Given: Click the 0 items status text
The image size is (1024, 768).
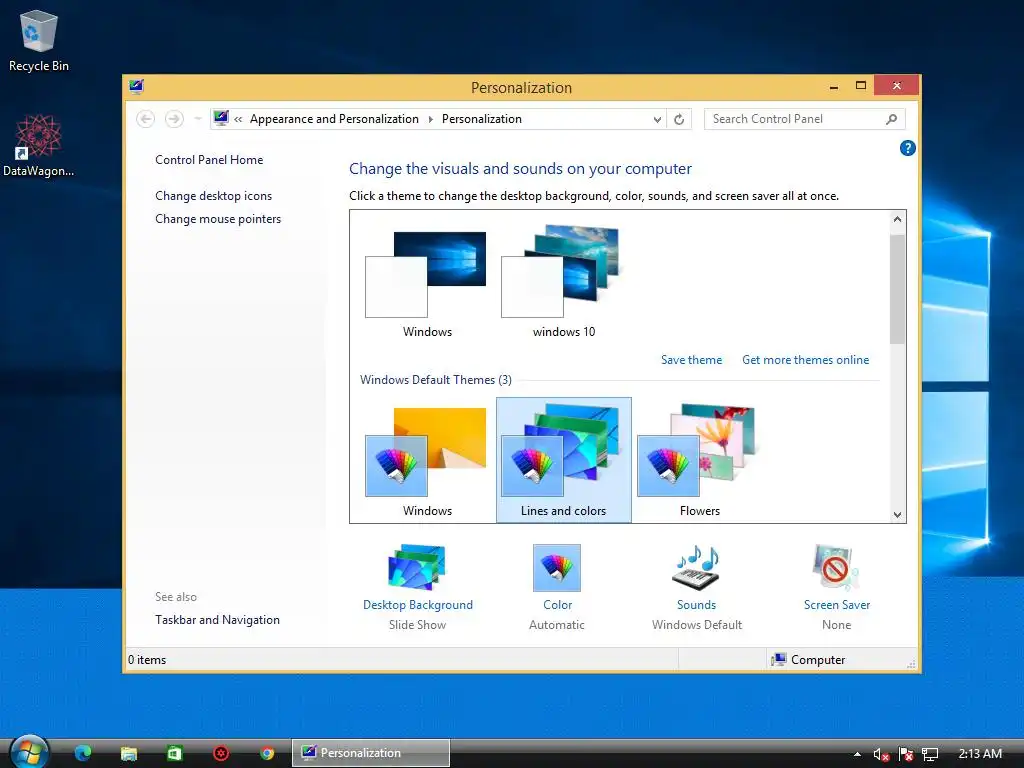Looking at the screenshot, I should pos(147,660).
